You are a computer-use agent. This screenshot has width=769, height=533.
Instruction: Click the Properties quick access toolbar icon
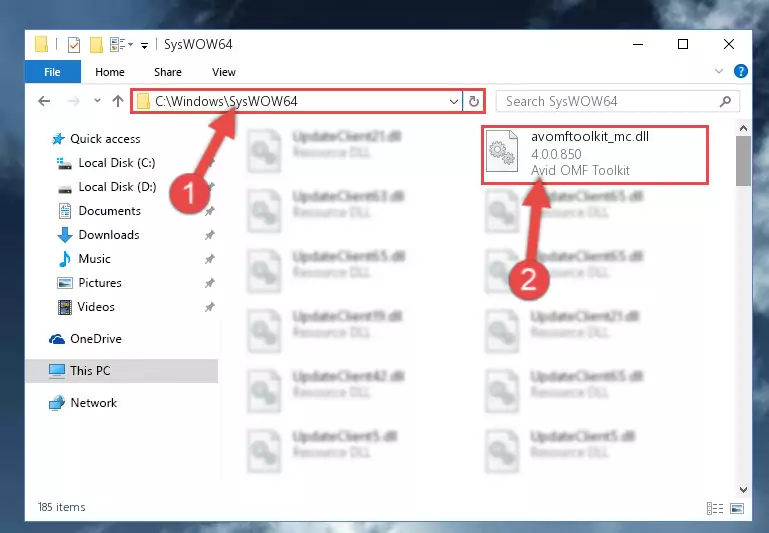pyautogui.click(x=74, y=45)
